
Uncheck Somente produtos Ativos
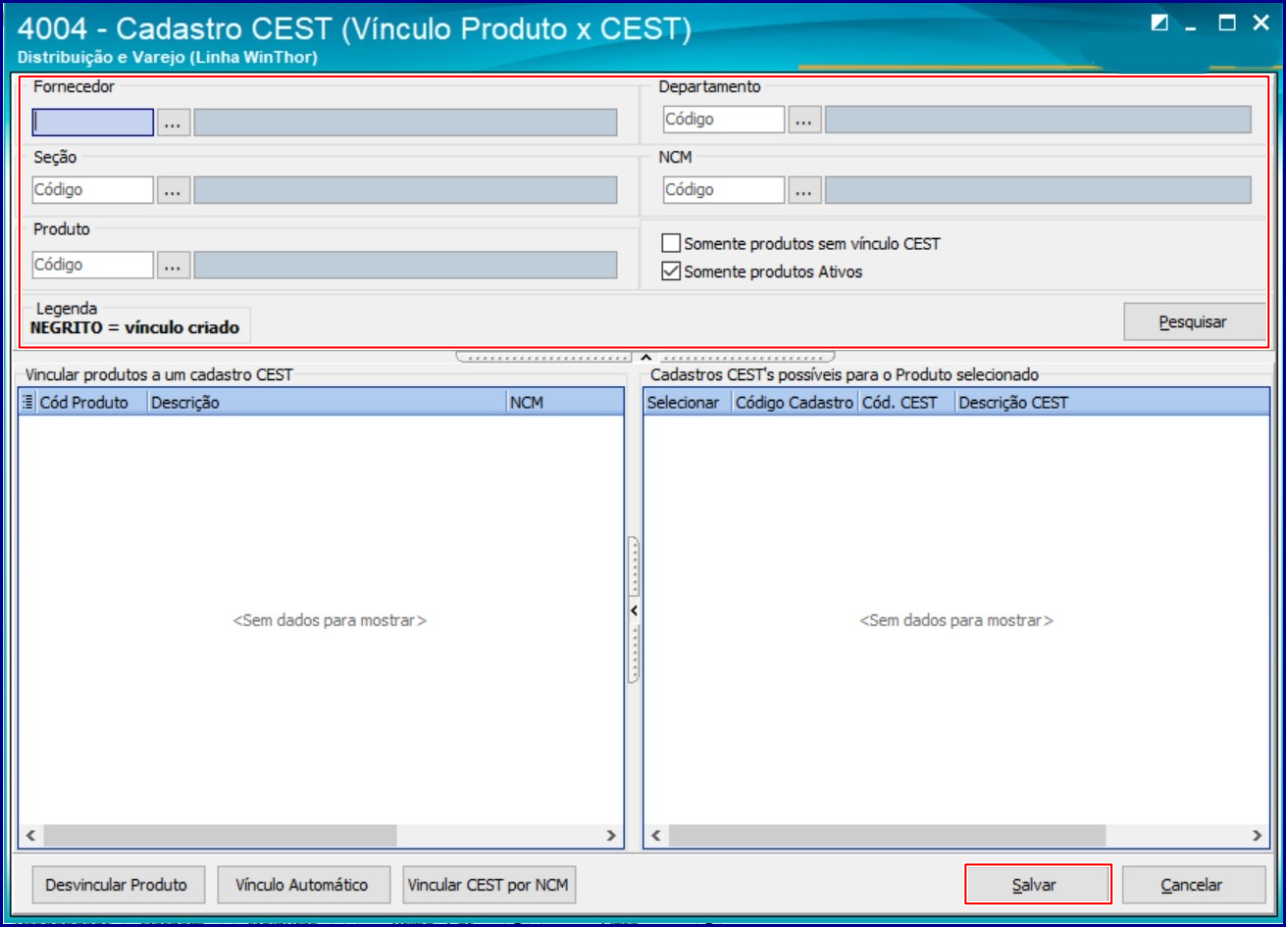tap(671, 271)
